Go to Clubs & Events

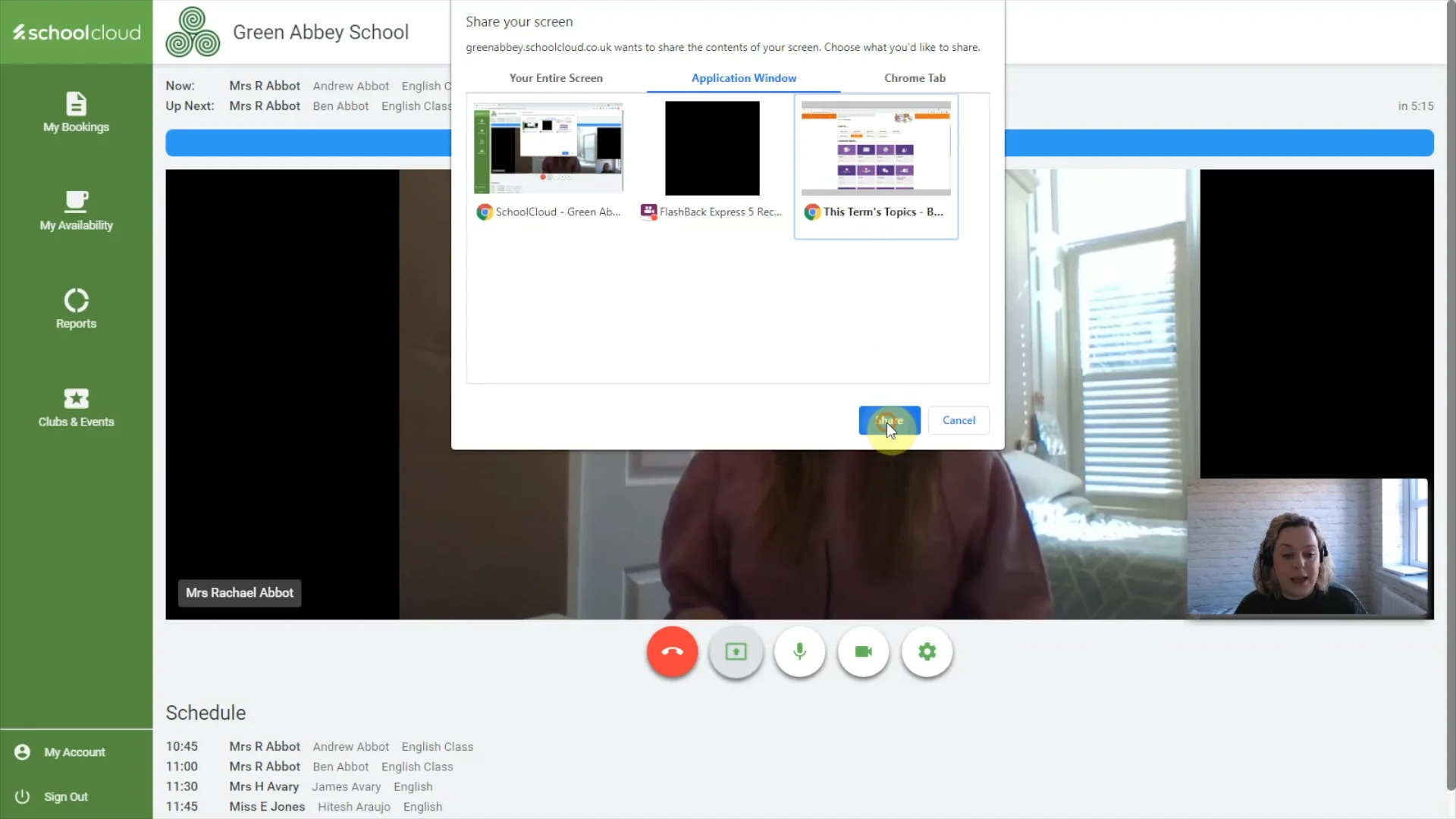76,407
